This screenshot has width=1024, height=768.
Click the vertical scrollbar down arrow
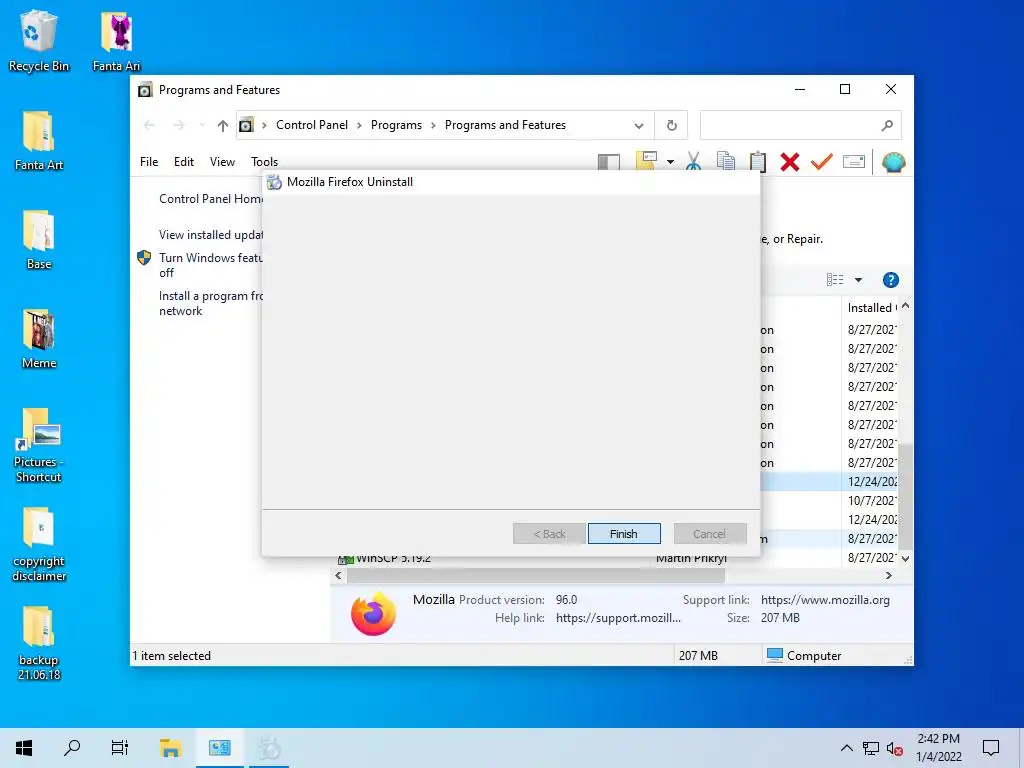pos(905,558)
